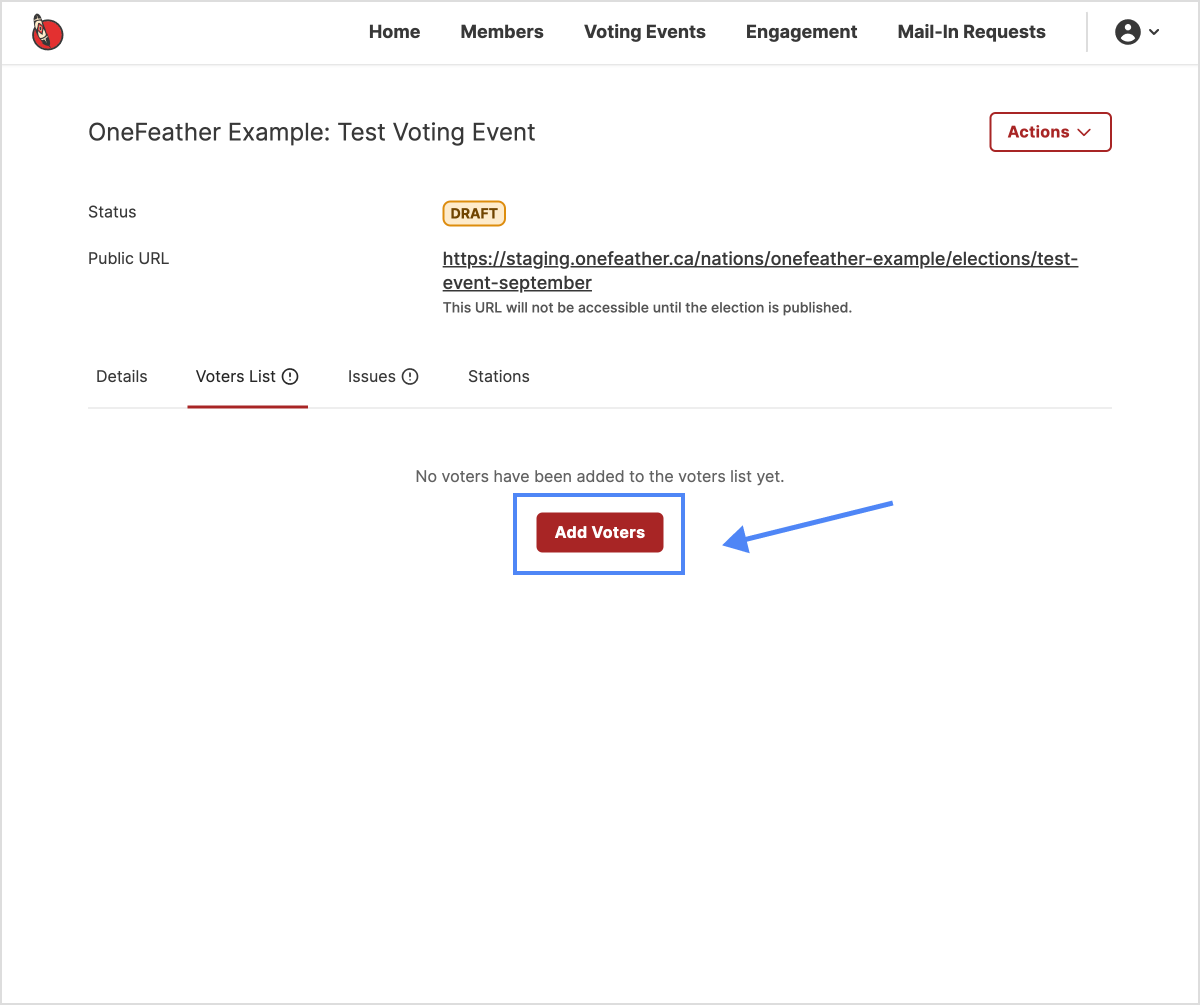Click the Status label
1200x1005 pixels.
pyautogui.click(x=112, y=212)
